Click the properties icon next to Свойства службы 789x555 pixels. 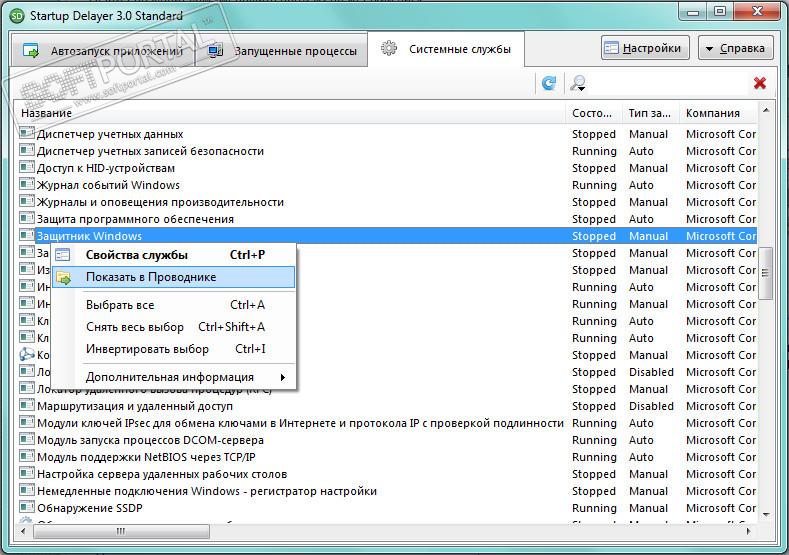tap(63, 255)
